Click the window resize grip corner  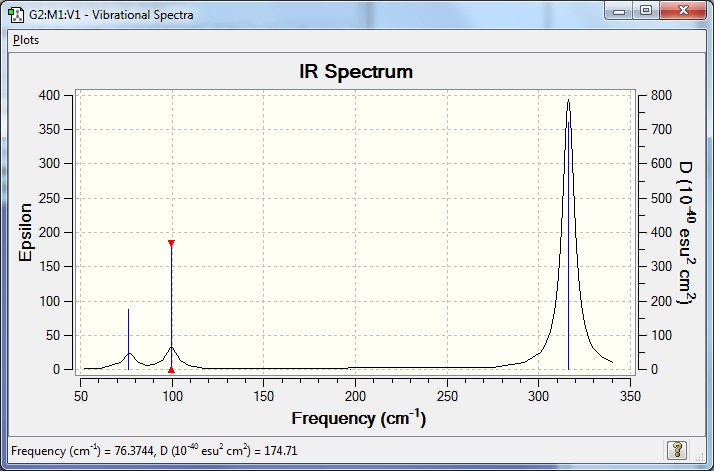700,456
